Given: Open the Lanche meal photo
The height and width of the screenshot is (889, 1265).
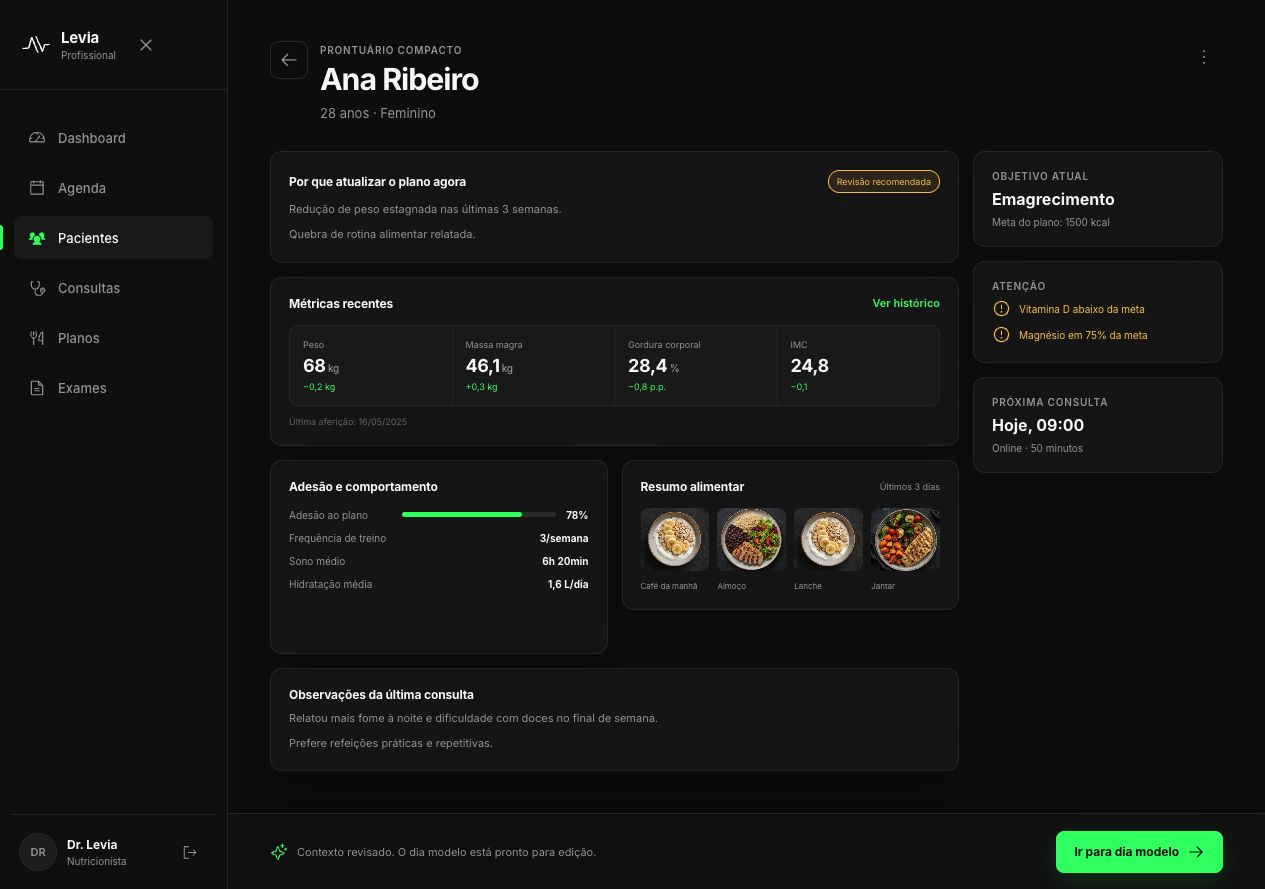Looking at the screenshot, I should pyautogui.click(x=828, y=540).
